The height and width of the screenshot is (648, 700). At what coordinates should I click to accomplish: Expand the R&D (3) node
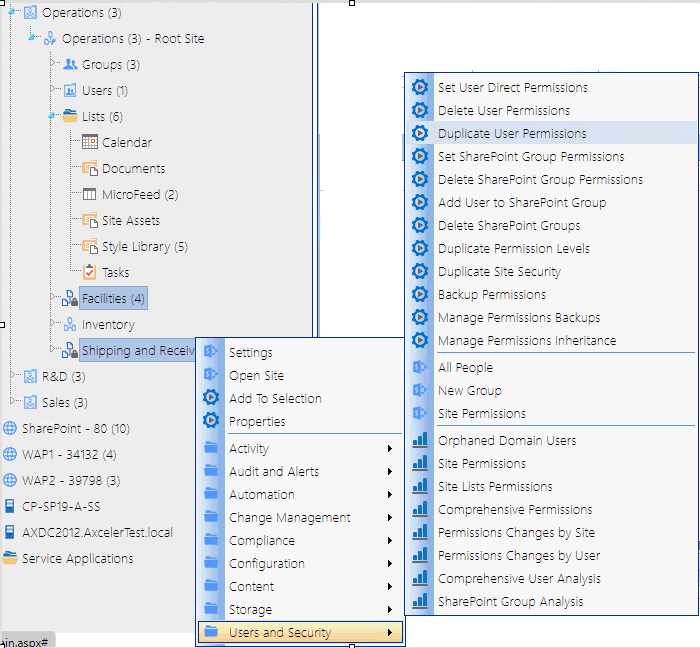coord(12,374)
